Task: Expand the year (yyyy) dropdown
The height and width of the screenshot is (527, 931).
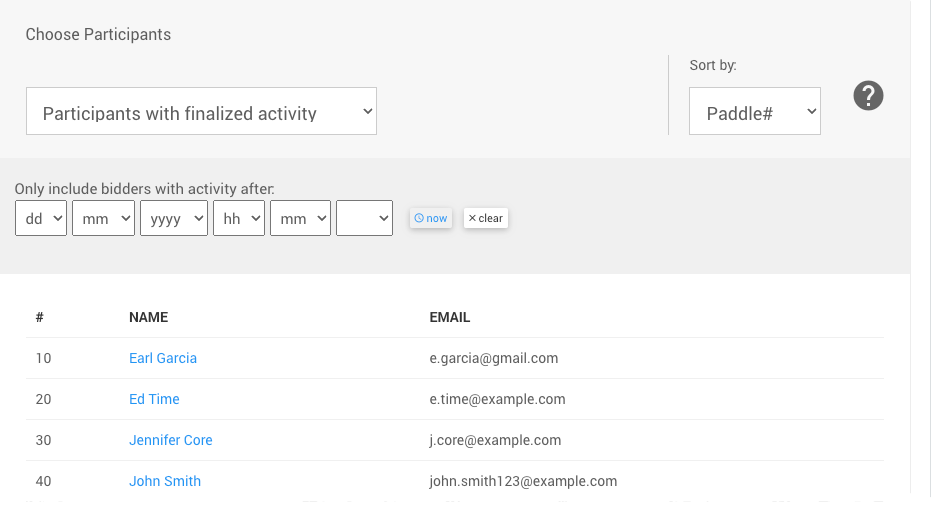Action: pos(174,218)
